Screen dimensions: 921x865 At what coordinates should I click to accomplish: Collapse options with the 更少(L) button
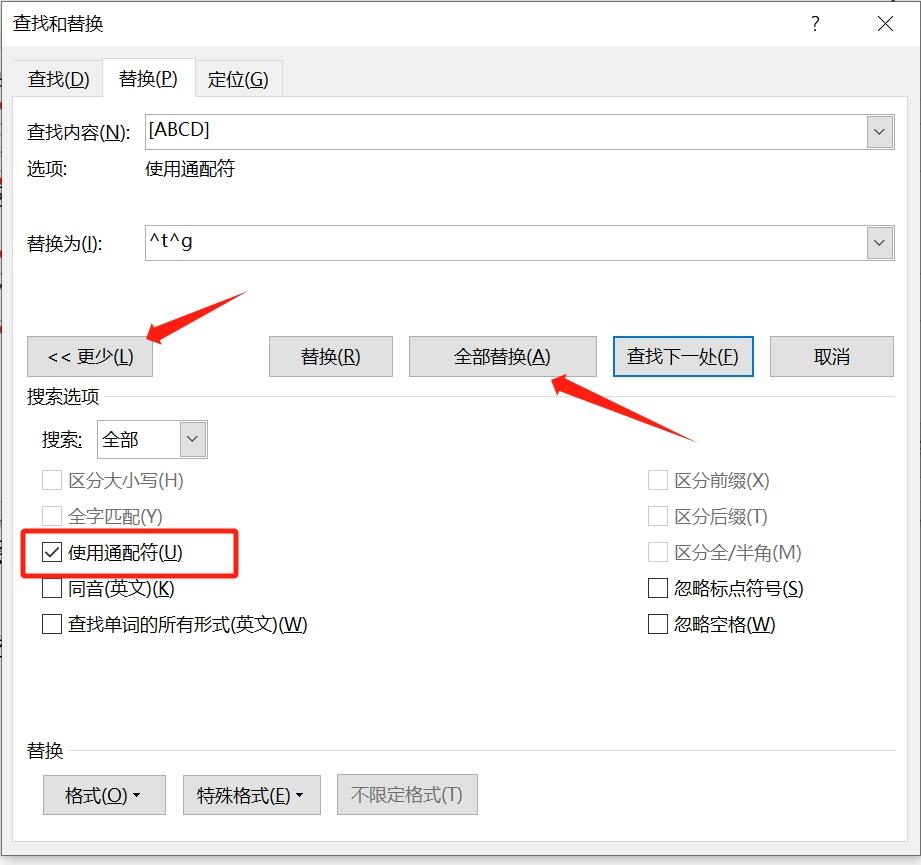[x=89, y=356]
